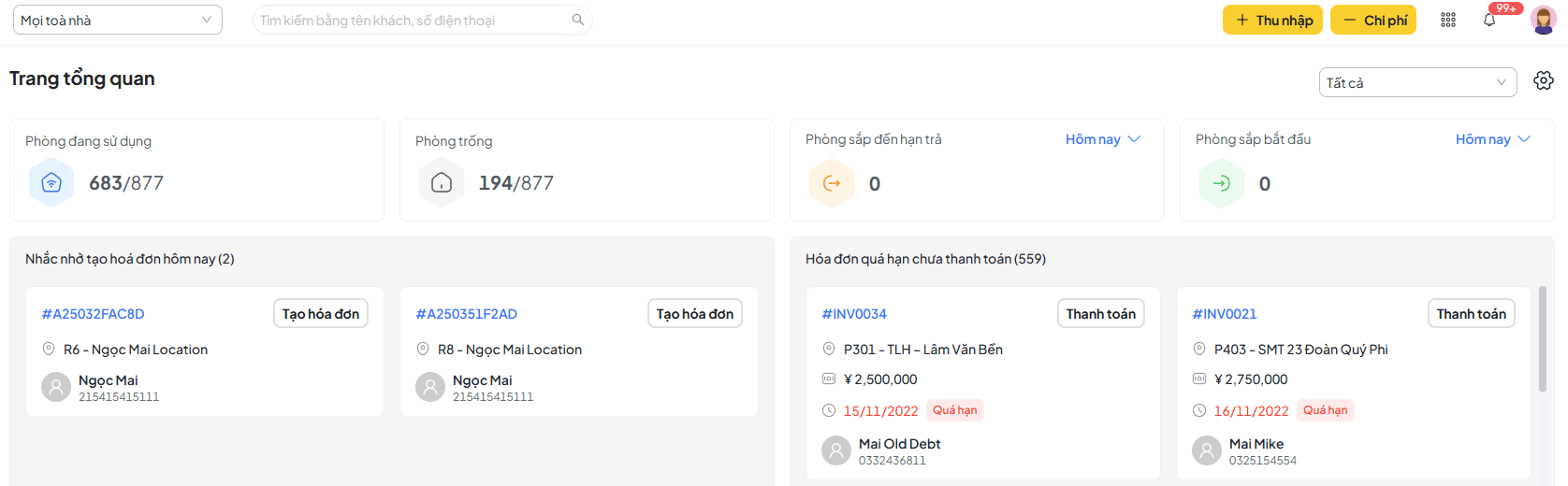Click the rooms due checkout arrow icon

click(x=832, y=183)
